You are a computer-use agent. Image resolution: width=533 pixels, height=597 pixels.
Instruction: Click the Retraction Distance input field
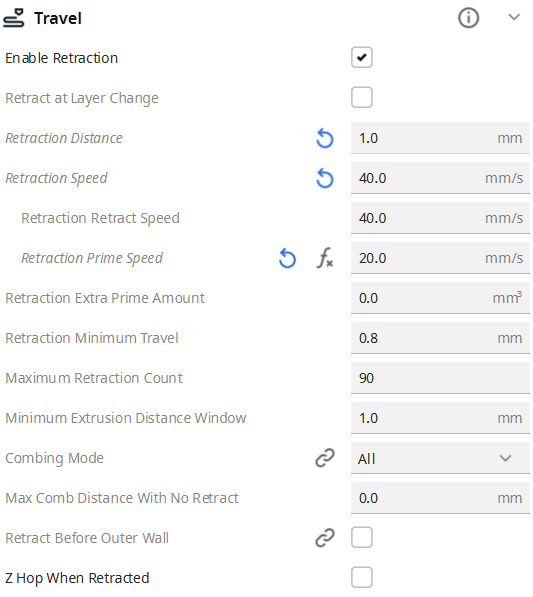pyautogui.click(x=440, y=138)
